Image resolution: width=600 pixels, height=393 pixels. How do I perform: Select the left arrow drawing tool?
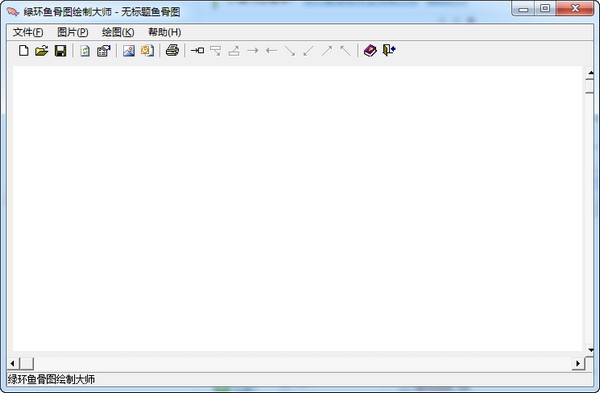coord(271,51)
